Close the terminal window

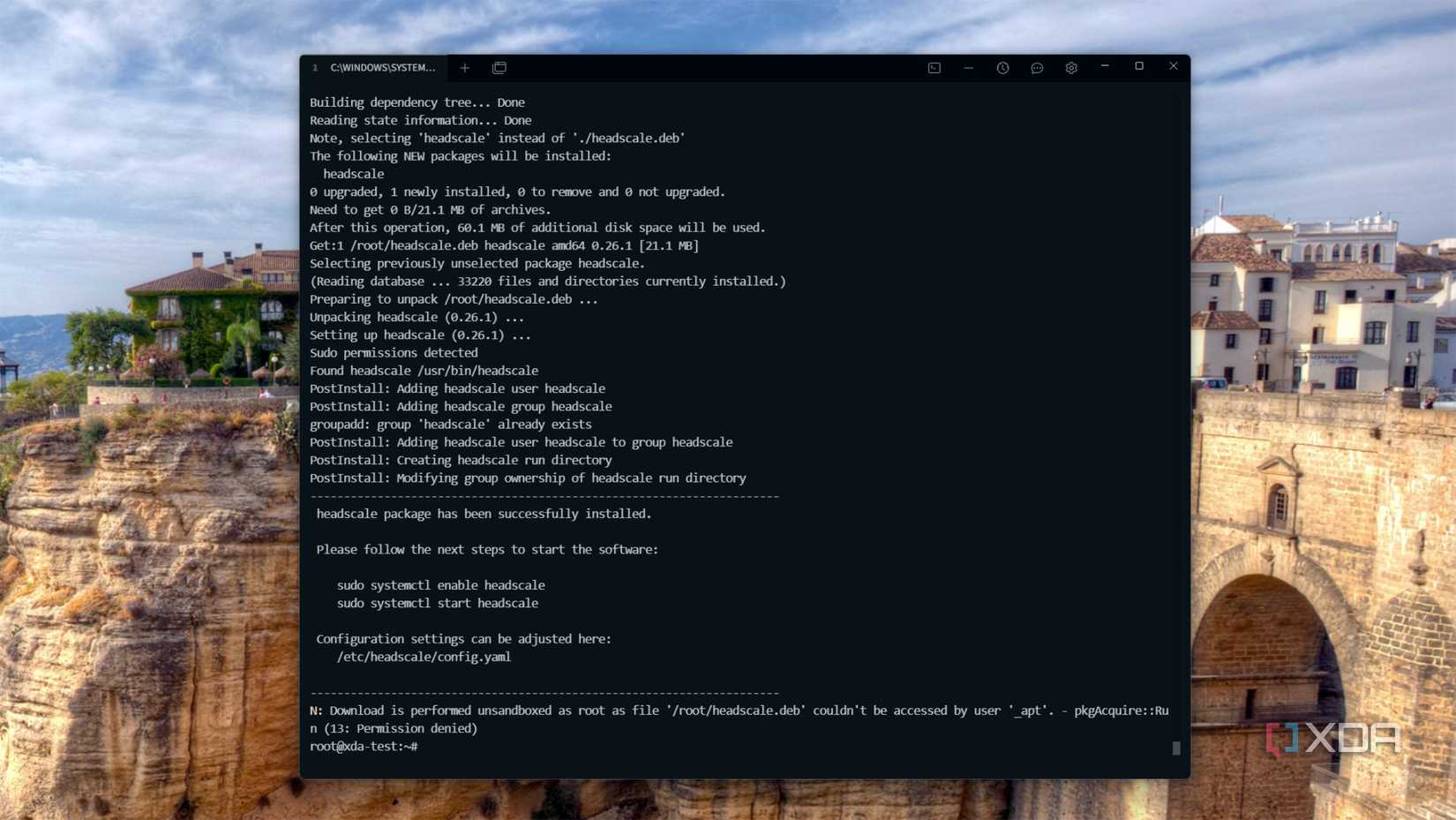tap(1174, 66)
